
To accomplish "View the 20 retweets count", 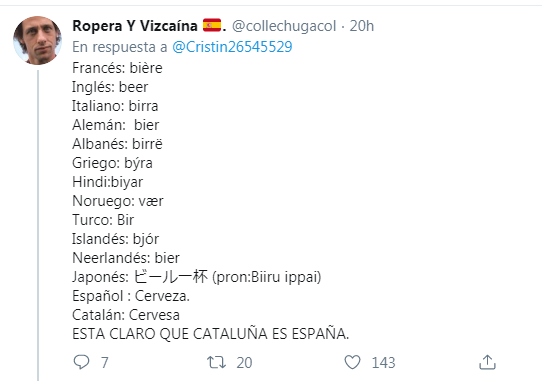I will tap(244, 363).
